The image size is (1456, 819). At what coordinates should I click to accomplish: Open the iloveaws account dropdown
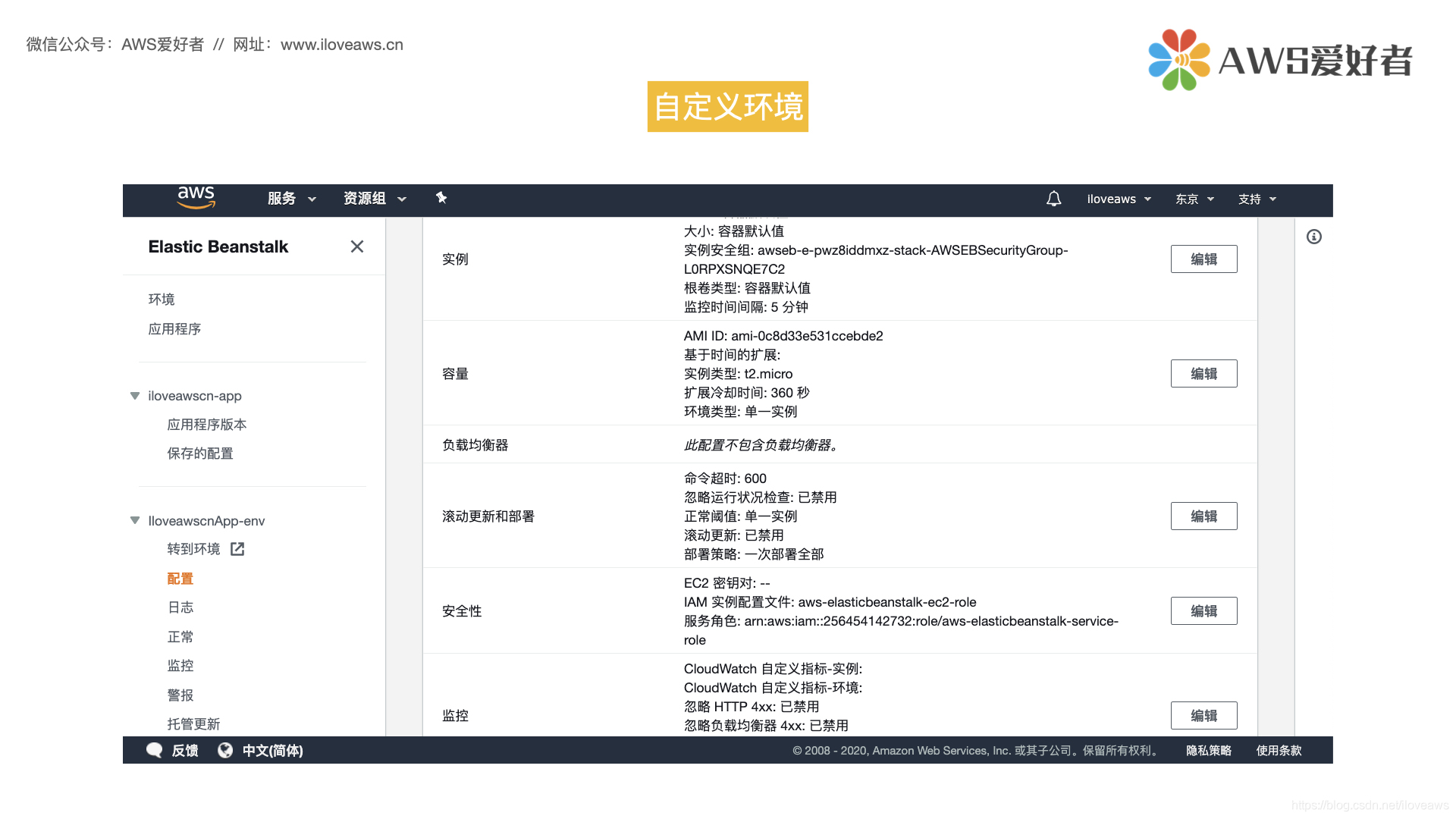(x=1119, y=199)
